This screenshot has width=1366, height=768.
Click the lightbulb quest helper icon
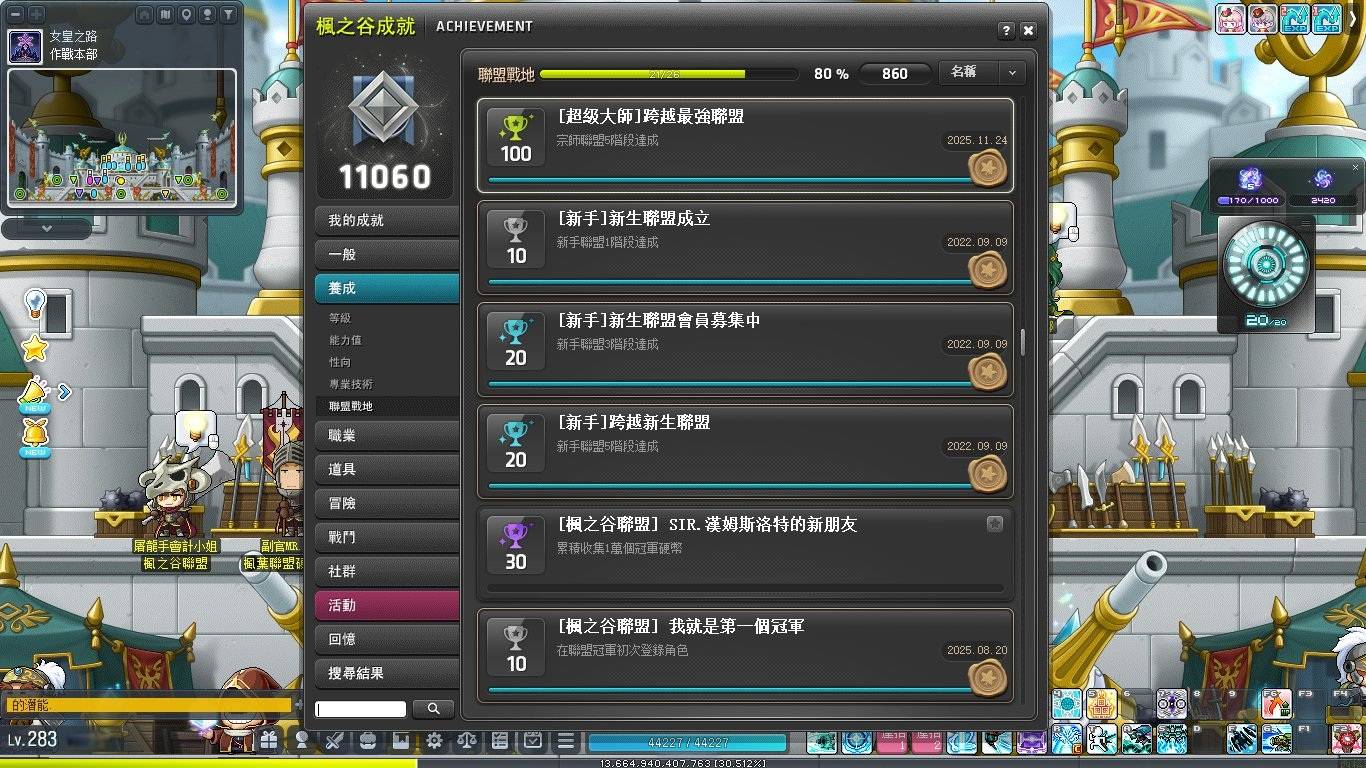coord(35,302)
